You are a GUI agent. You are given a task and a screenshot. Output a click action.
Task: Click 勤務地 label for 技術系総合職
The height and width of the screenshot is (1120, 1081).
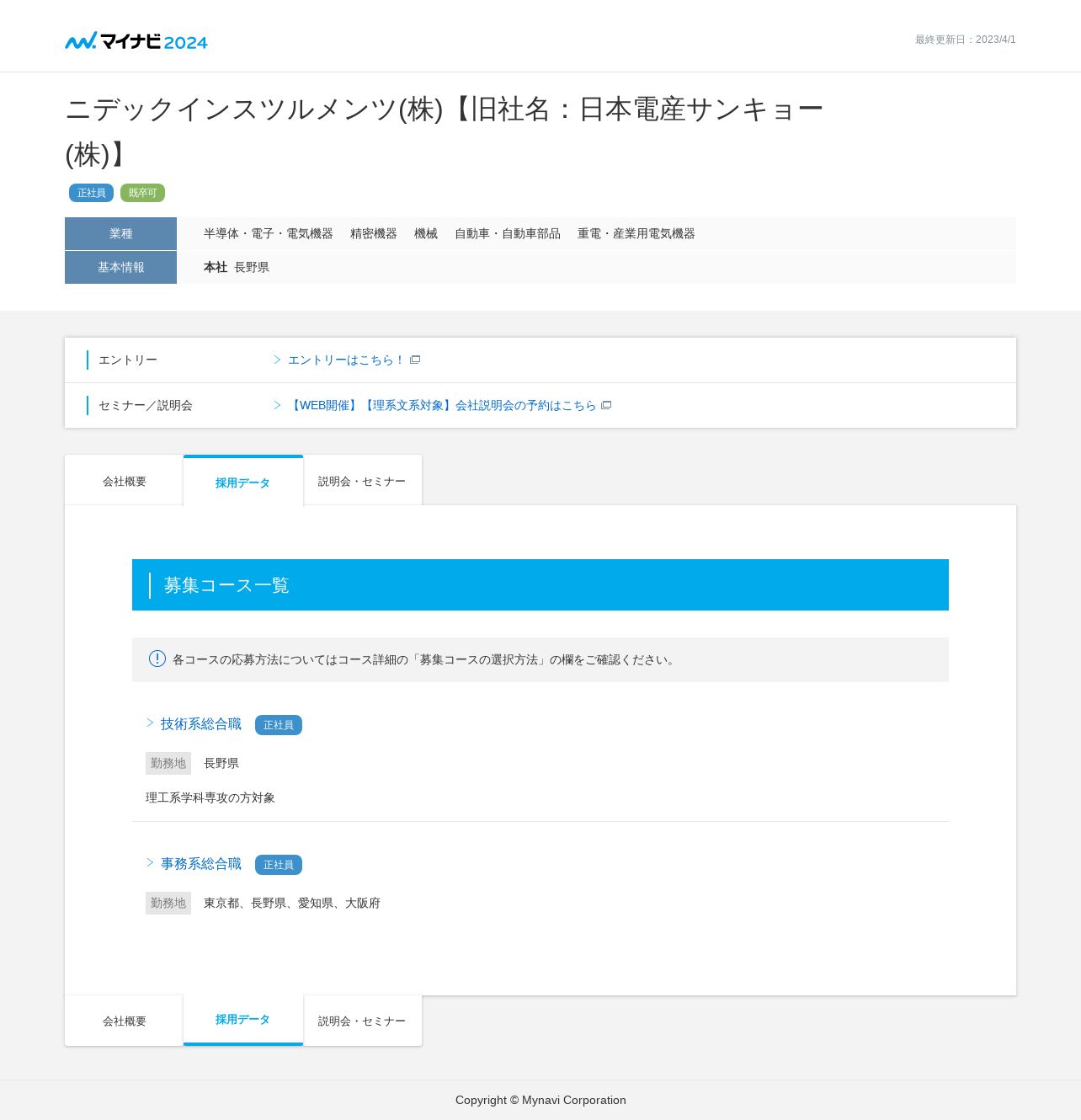pyautogui.click(x=168, y=763)
